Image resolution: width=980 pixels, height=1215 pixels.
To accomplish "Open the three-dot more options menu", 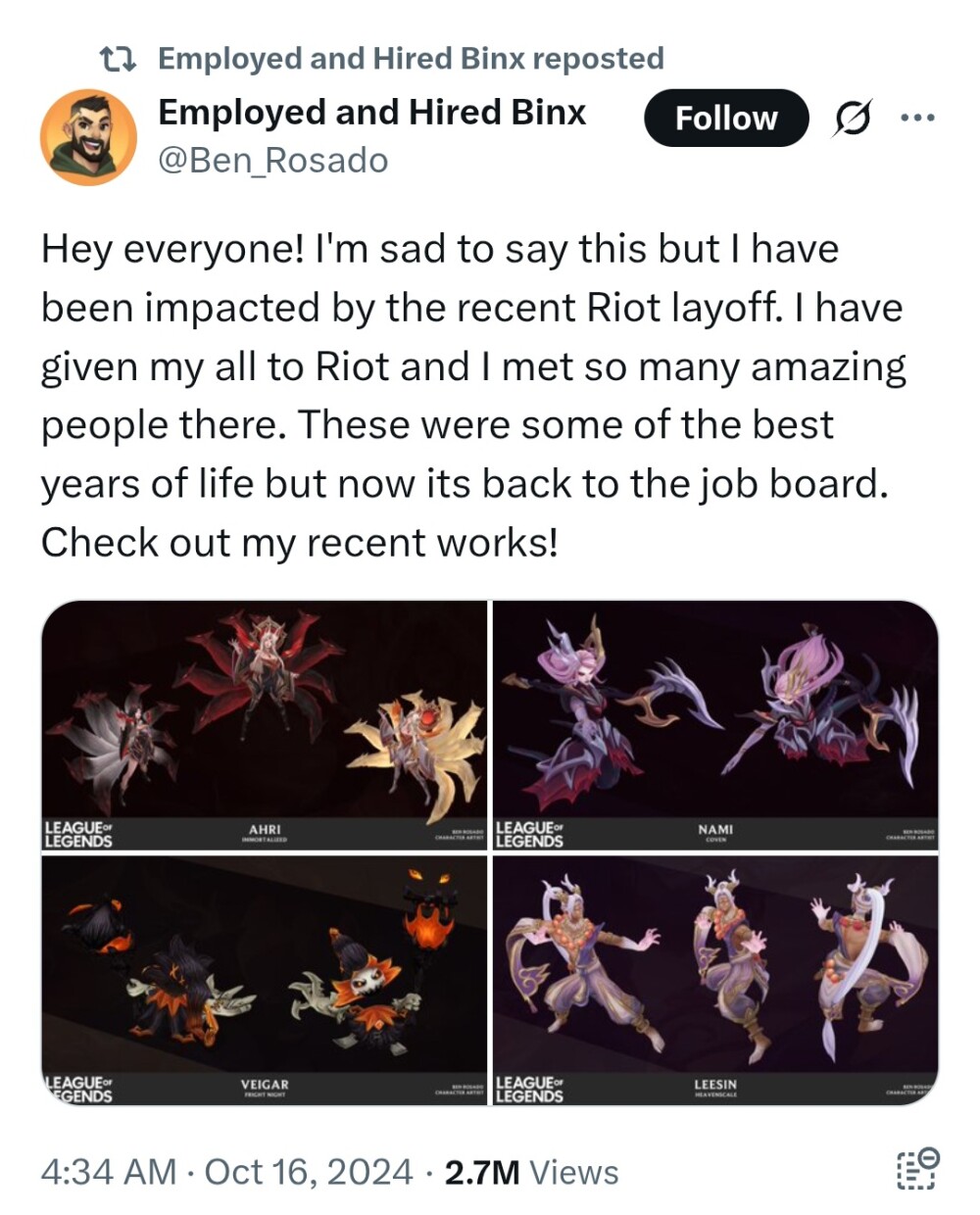I will (x=917, y=119).
